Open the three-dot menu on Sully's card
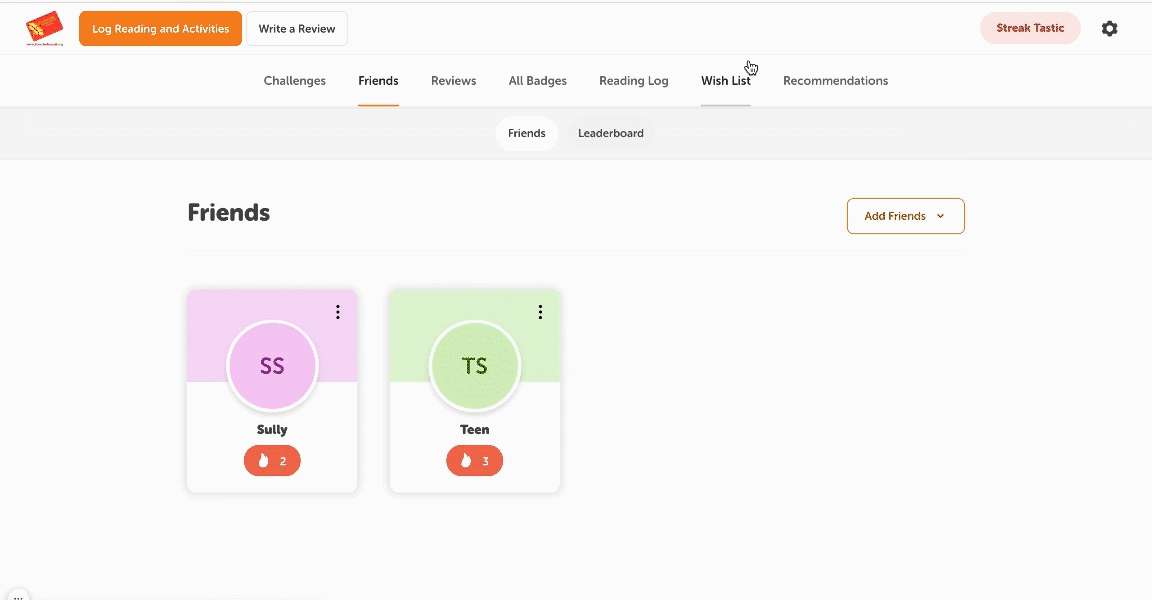 click(x=338, y=312)
